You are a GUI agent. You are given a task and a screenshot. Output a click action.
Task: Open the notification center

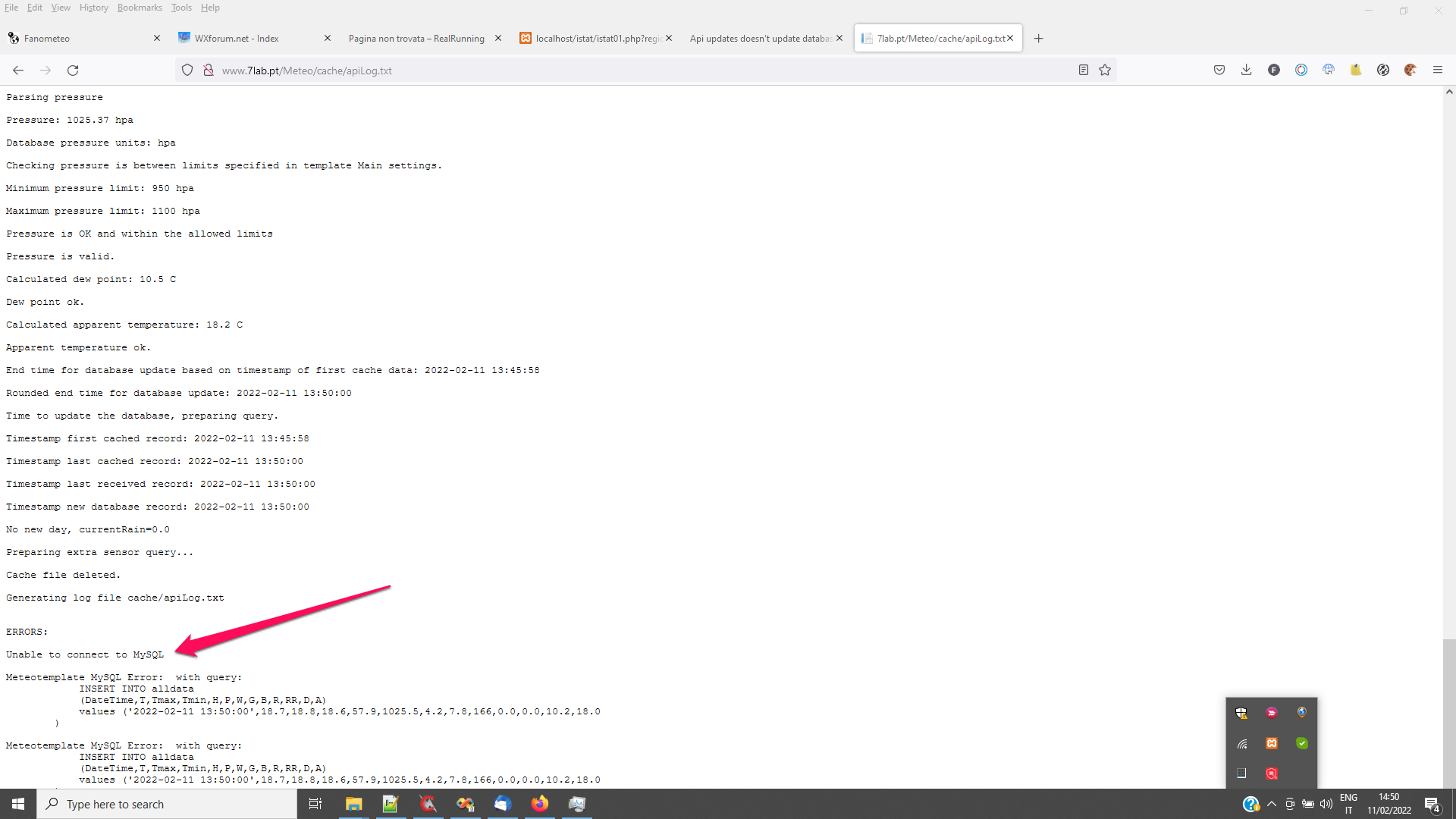pyautogui.click(x=1432, y=804)
